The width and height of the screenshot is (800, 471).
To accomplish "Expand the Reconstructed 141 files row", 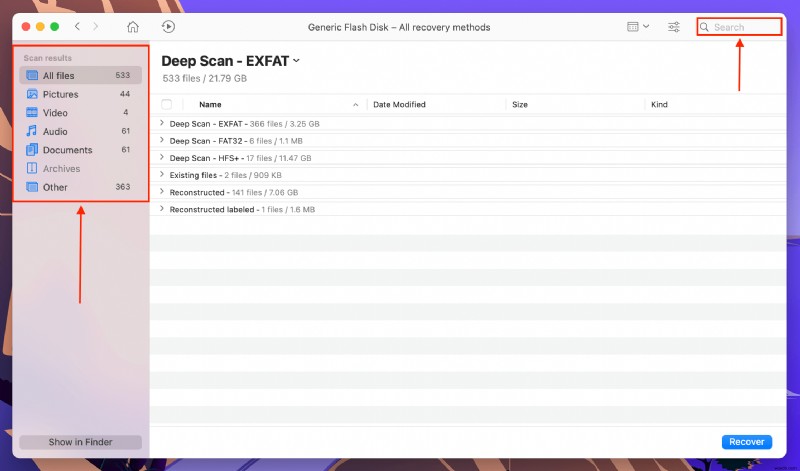I will point(162,191).
